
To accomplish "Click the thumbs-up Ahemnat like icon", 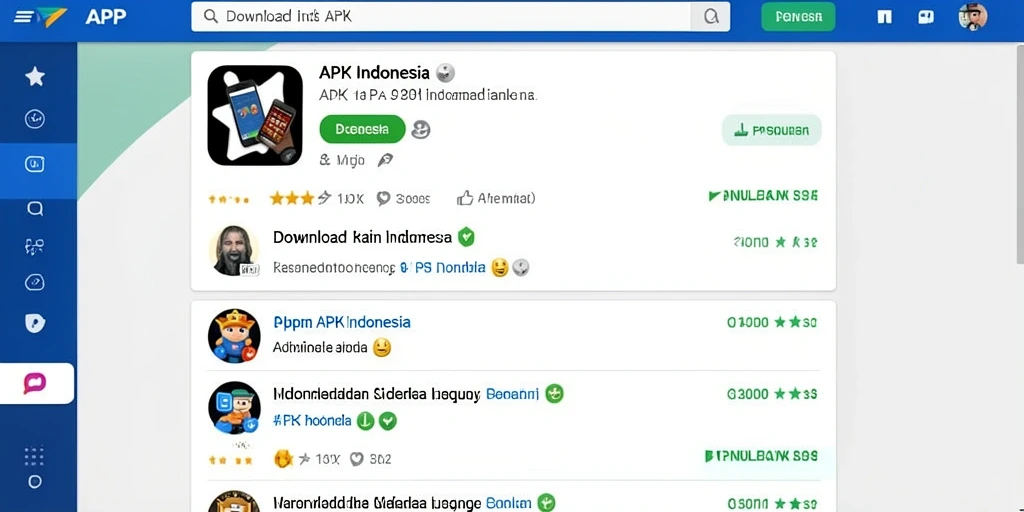I will pyautogui.click(x=464, y=198).
